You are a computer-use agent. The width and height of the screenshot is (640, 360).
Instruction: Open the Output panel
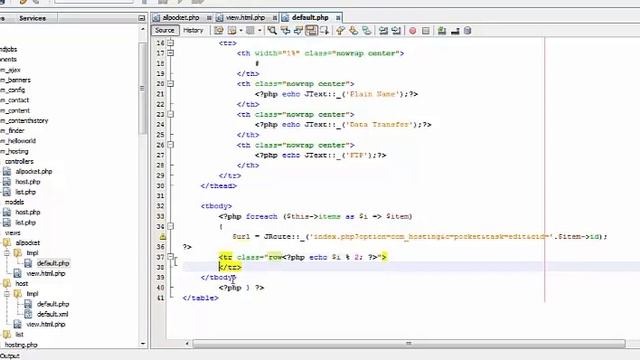tap(10, 356)
